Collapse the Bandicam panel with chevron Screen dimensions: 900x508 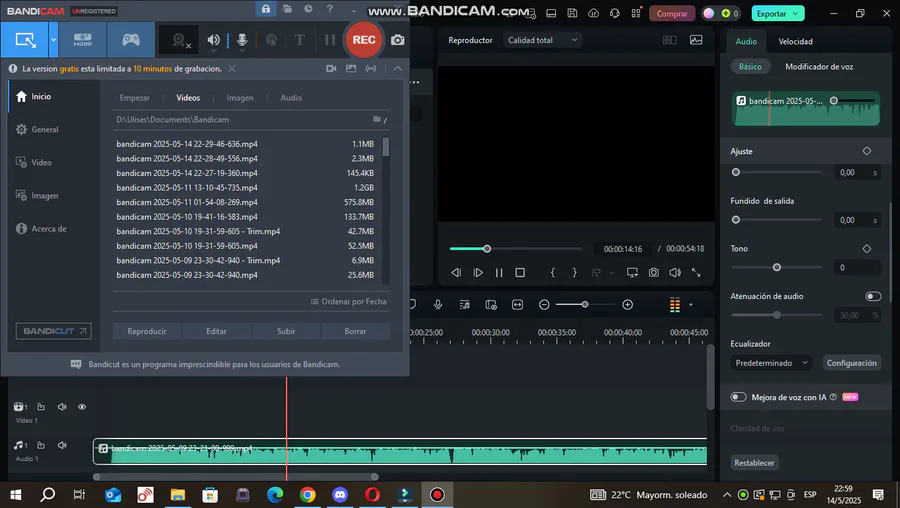point(397,68)
